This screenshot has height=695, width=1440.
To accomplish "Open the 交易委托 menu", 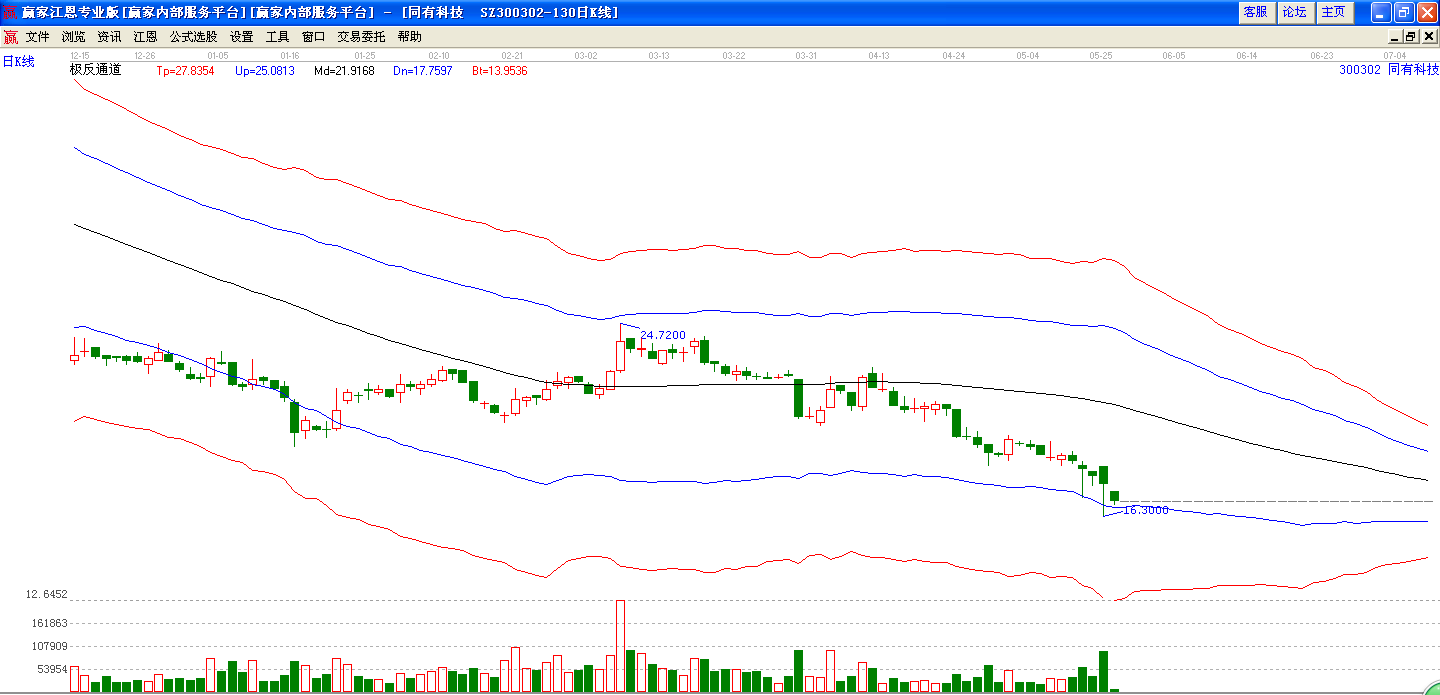I will click(x=362, y=37).
